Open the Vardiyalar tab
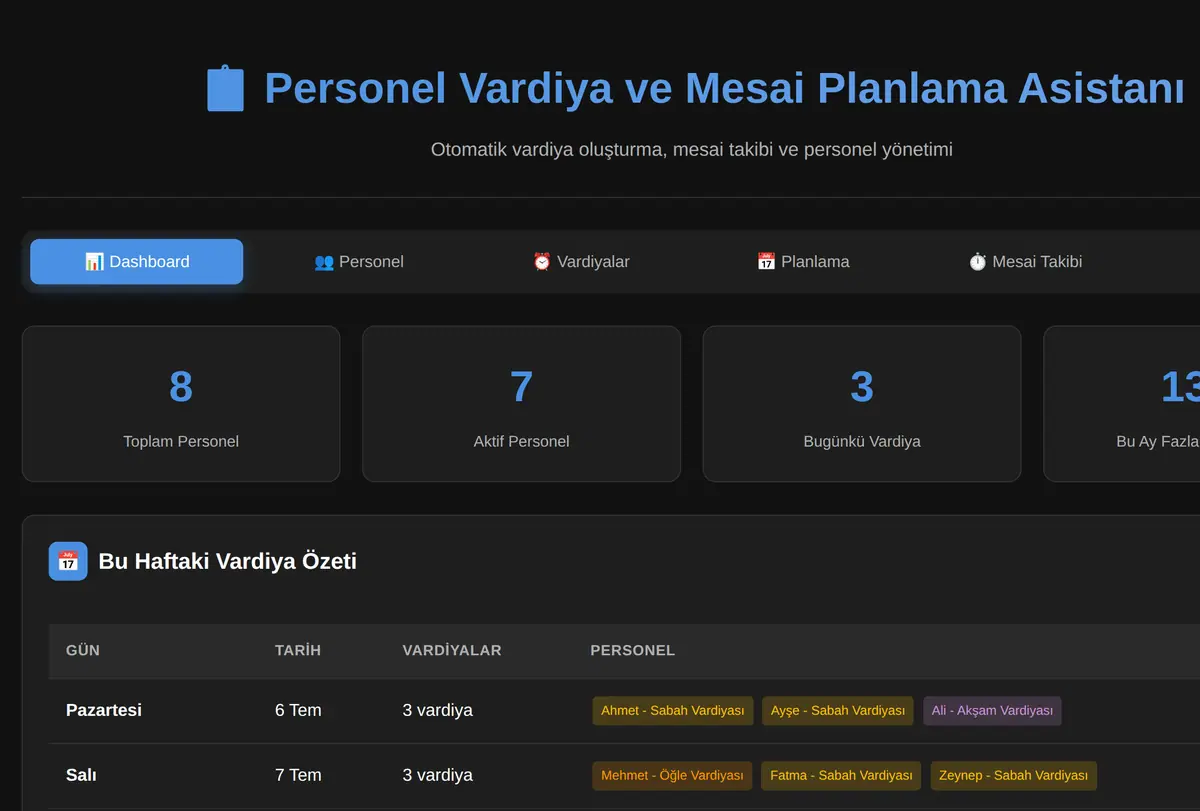Image resolution: width=1200 pixels, height=811 pixels. [581, 262]
